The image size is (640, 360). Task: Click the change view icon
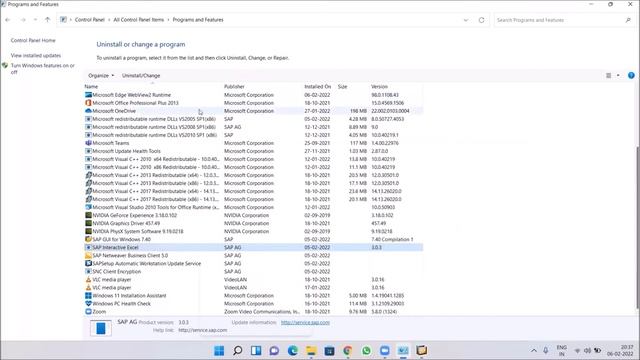[608, 76]
